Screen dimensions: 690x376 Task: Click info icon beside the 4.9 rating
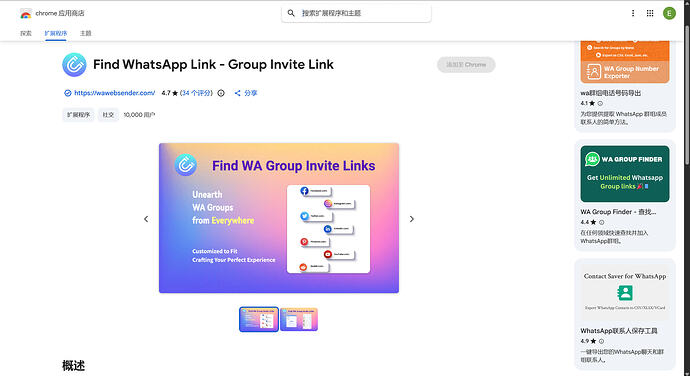coord(601,341)
